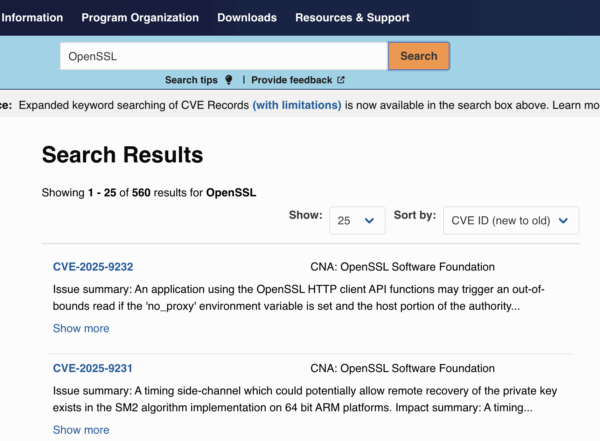
Task: Click the CNA text in the CVE-2025-9231 row
Action: pyautogui.click(x=403, y=368)
